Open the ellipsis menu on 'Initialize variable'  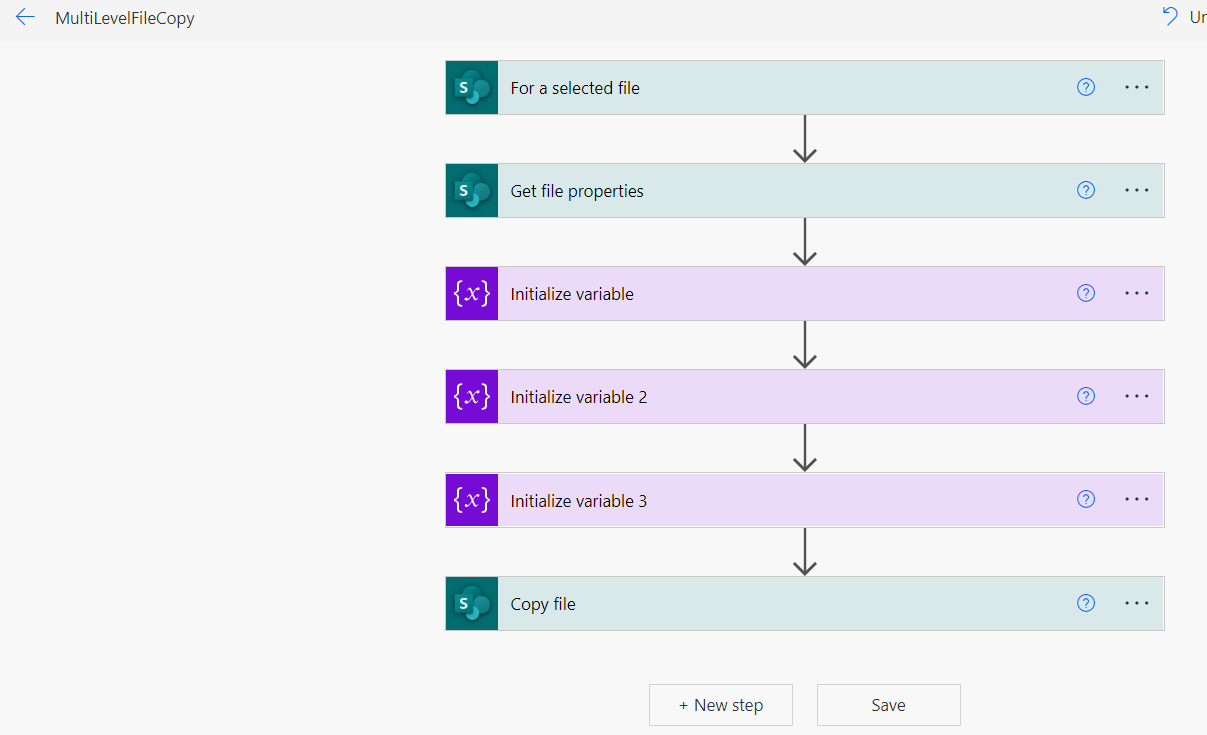(x=1137, y=293)
